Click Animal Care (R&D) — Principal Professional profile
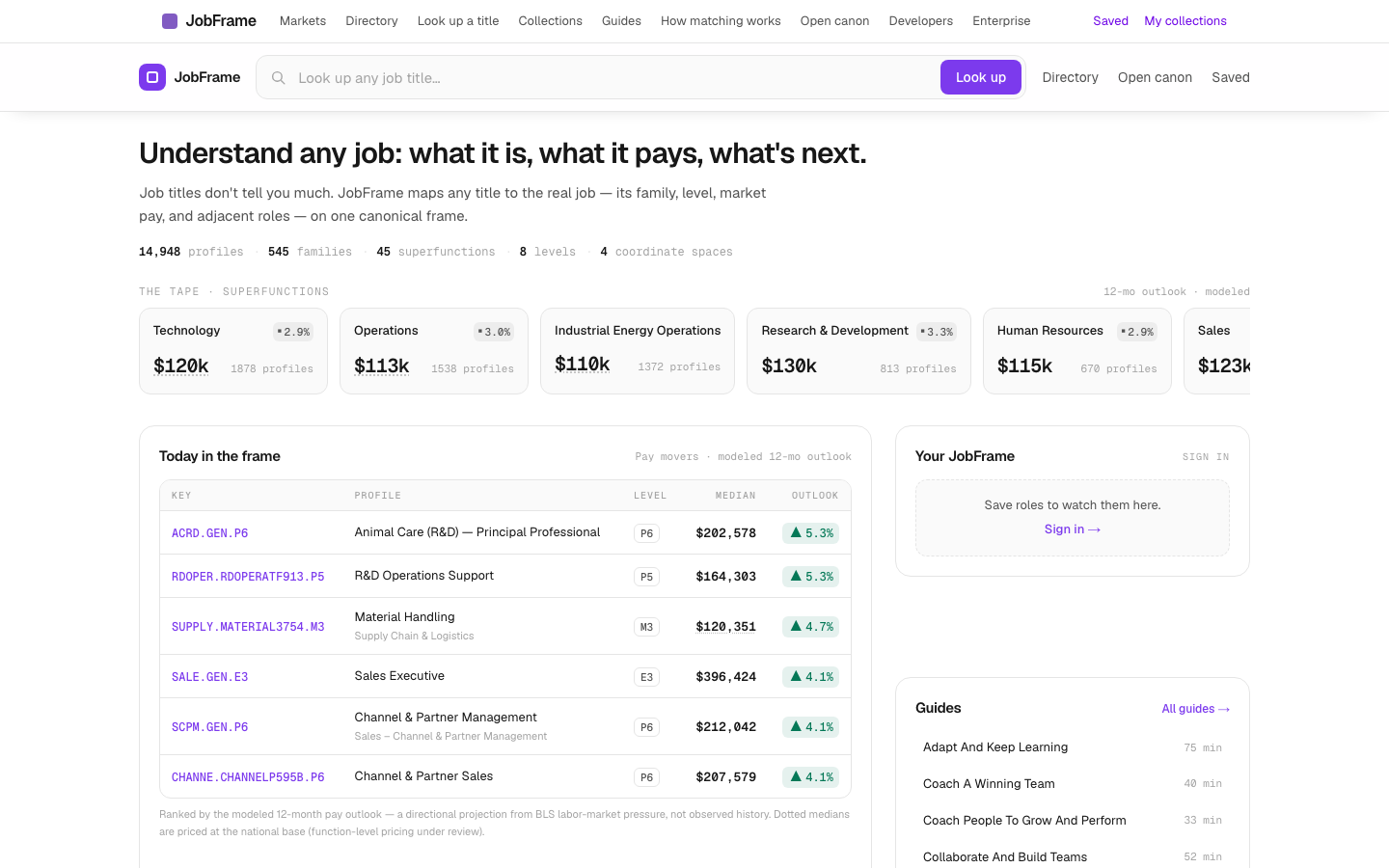Viewport: 1389px width, 868px height. [x=477, y=532]
